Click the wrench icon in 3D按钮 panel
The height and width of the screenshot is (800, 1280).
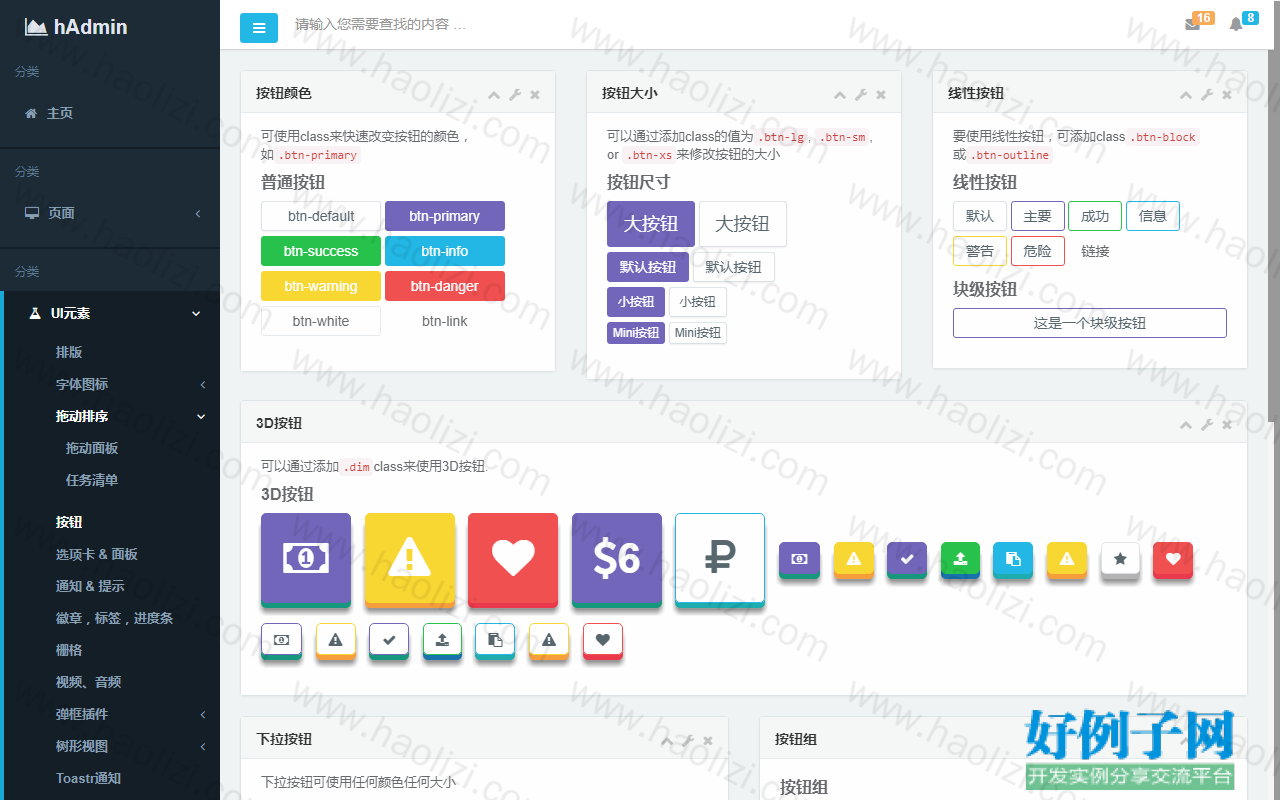[1207, 424]
